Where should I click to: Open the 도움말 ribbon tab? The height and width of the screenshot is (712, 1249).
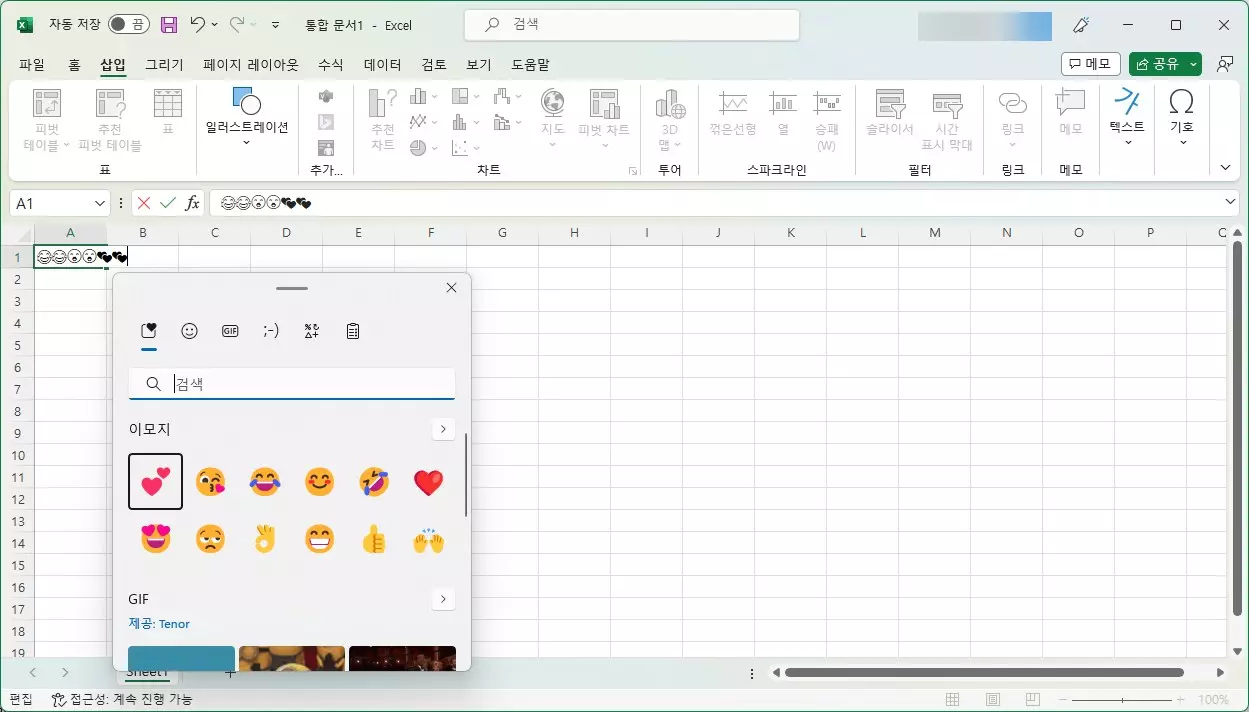(x=530, y=64)
